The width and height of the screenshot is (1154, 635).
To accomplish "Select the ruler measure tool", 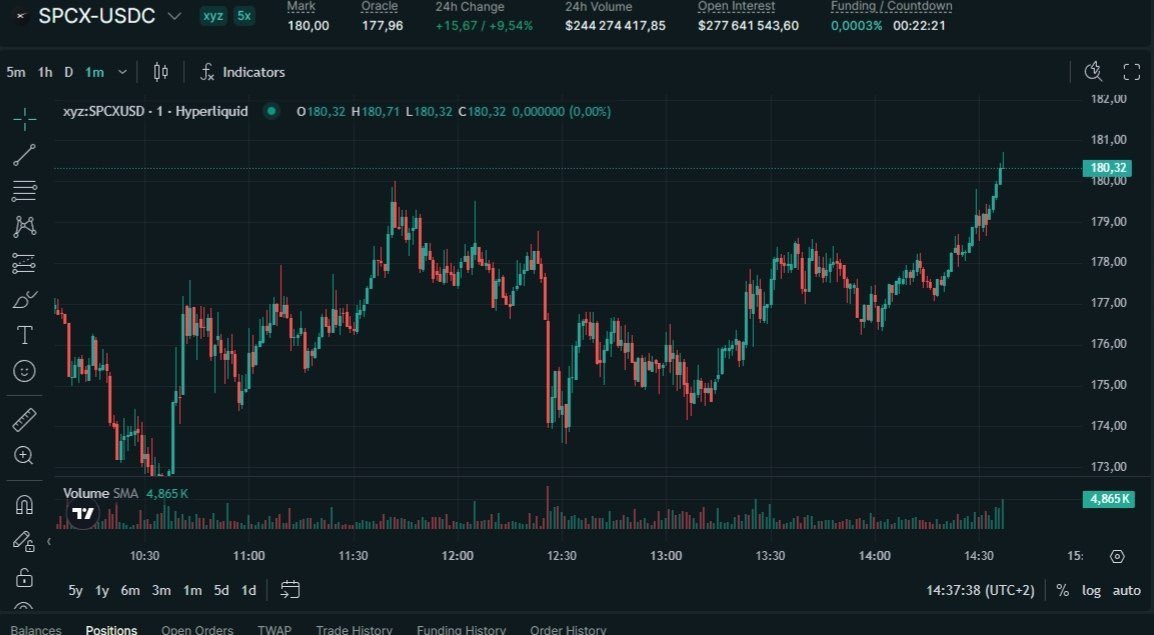I will [x=24, y=419].
